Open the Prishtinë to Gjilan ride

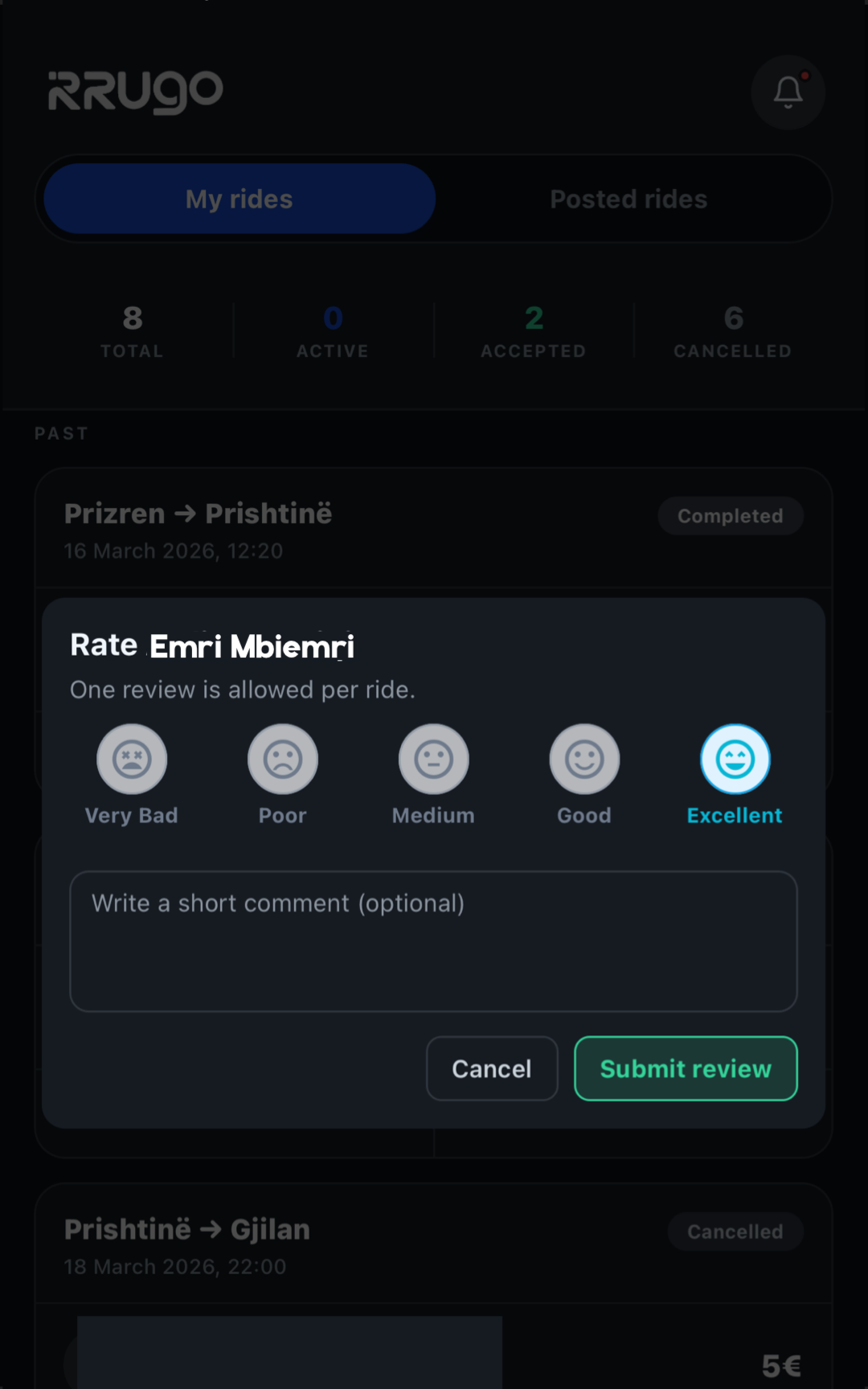187,1230
